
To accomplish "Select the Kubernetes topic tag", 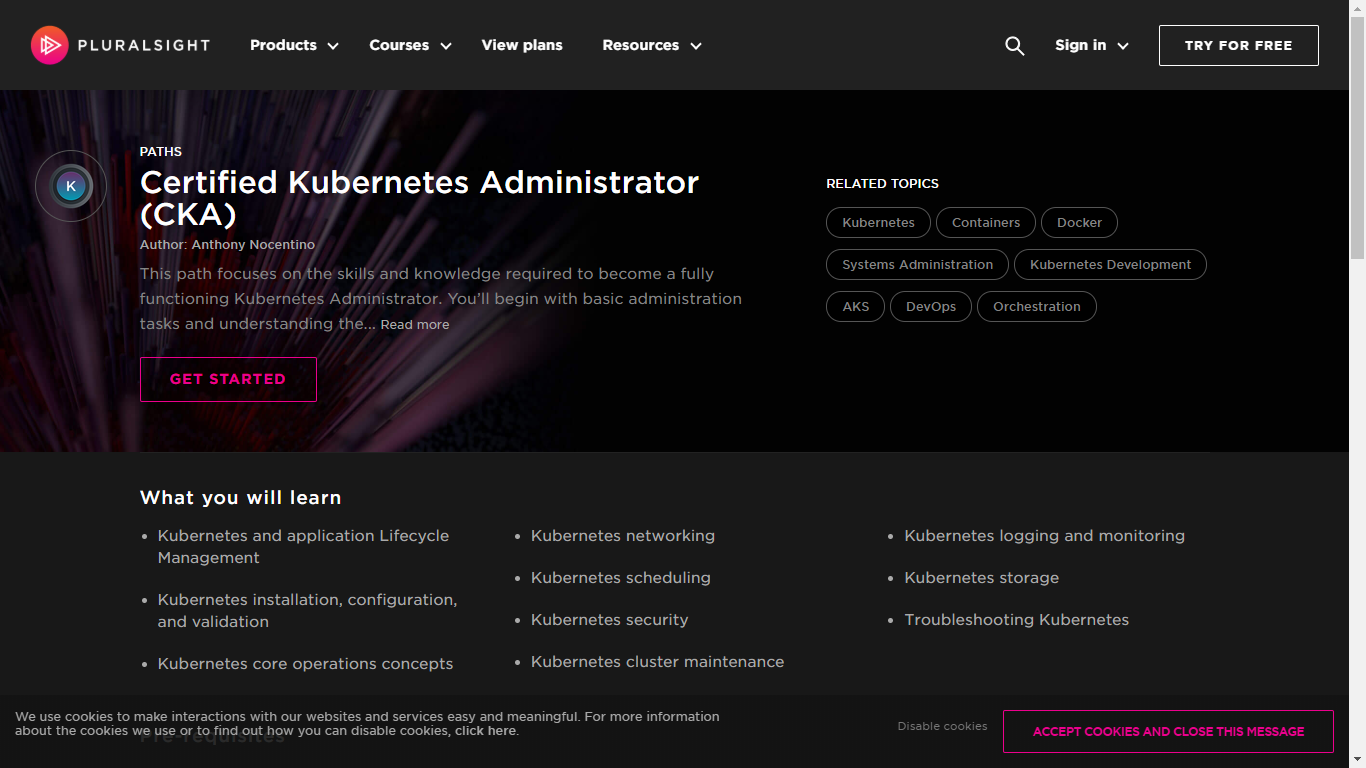I will (878, 223).
